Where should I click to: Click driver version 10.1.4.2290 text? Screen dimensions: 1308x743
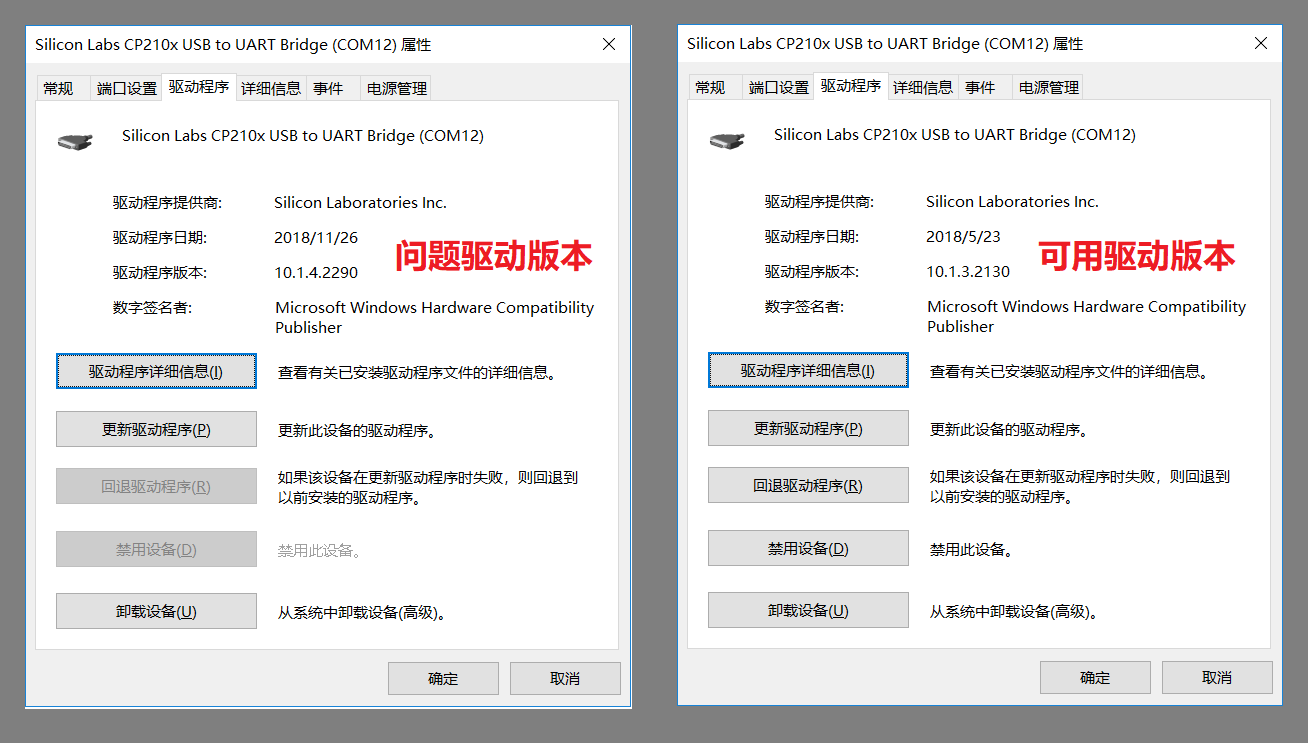tap(316, 272)
